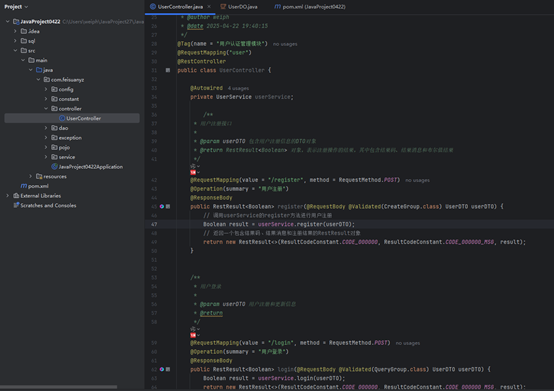
Task: Expand the service package folder
Action: coord(46,157)
